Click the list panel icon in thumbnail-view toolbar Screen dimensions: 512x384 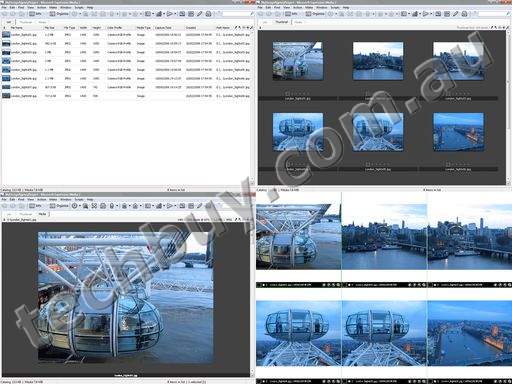point(447,14)
